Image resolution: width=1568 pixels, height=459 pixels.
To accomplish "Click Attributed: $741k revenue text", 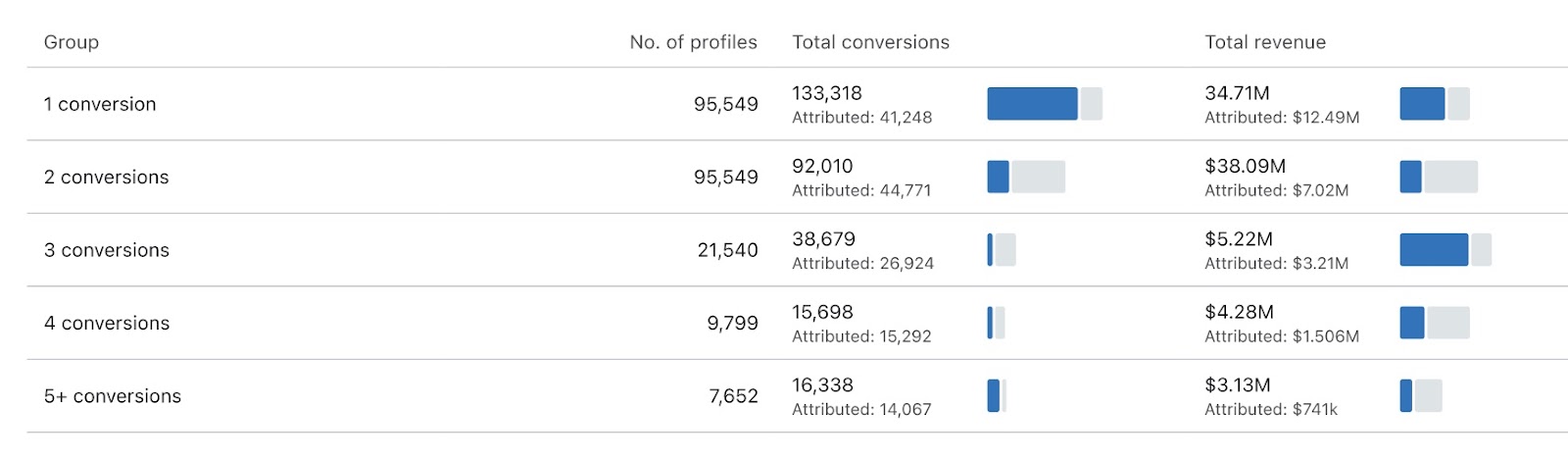I will click(1270, 409).
